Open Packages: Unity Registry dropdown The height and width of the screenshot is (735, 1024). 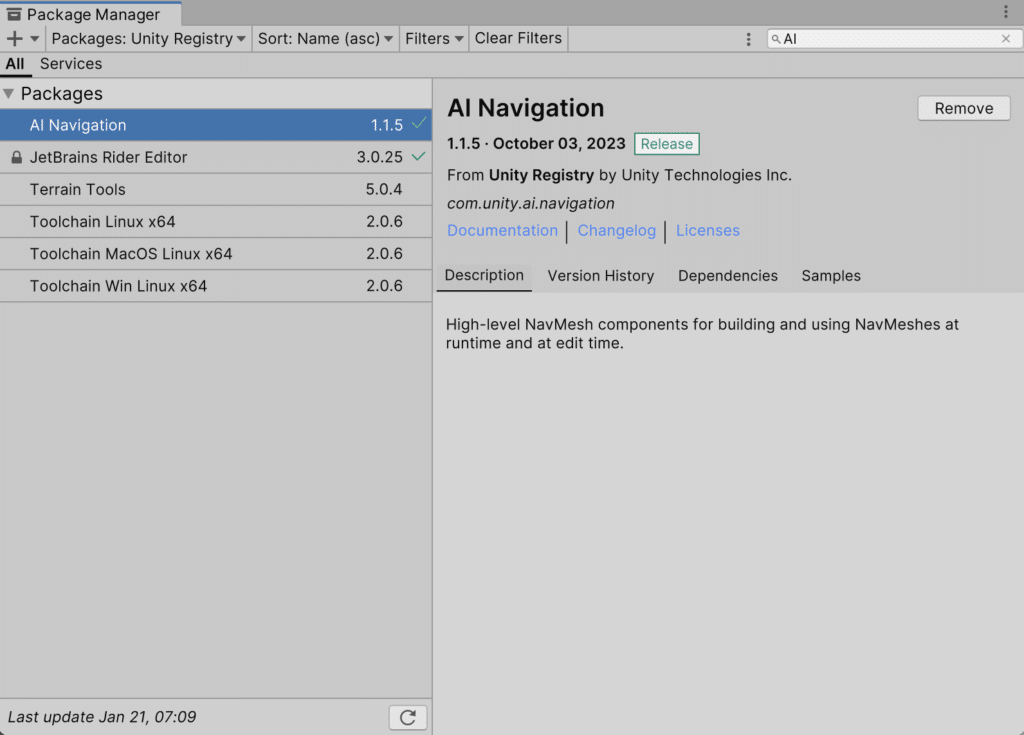(148, 39)
